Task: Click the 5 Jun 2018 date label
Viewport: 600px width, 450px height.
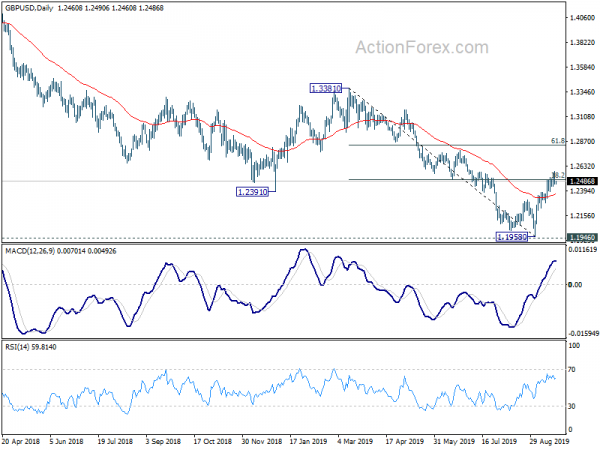Action: pos(67,442)
